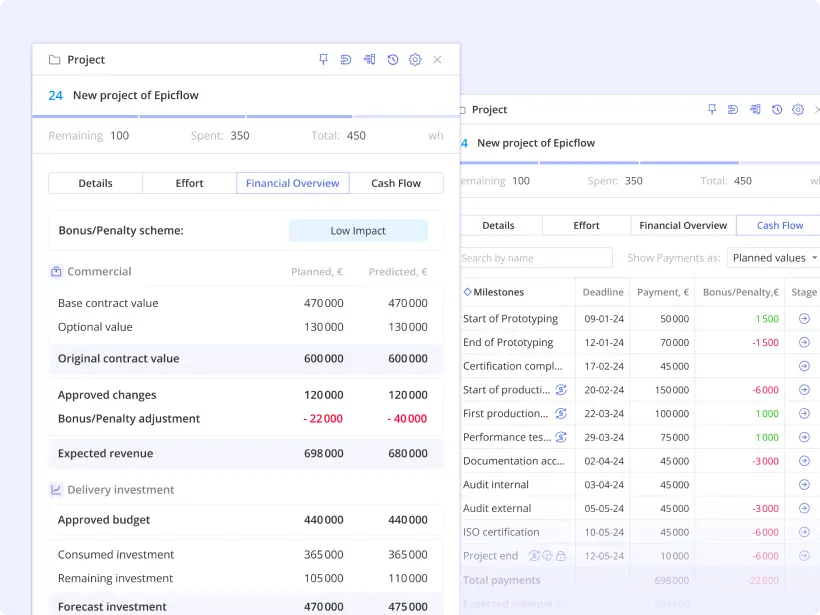
Task: Click the magnet icon in right Project window
Action: (x=733, y=109)
